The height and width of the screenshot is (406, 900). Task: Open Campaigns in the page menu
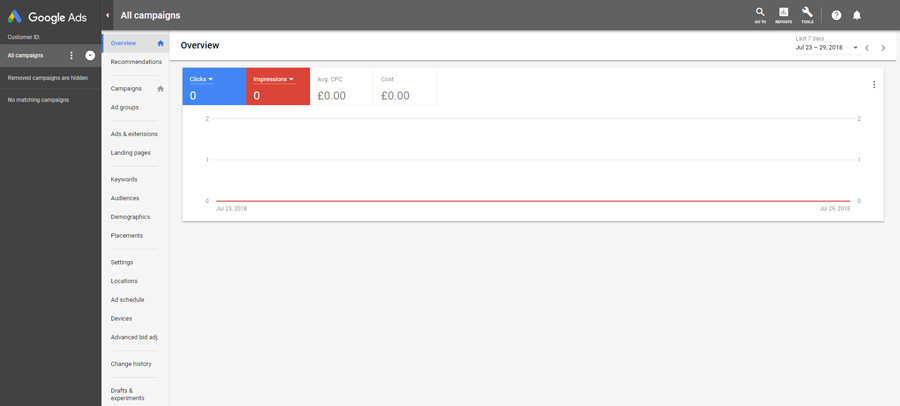[x=126, y=88]
